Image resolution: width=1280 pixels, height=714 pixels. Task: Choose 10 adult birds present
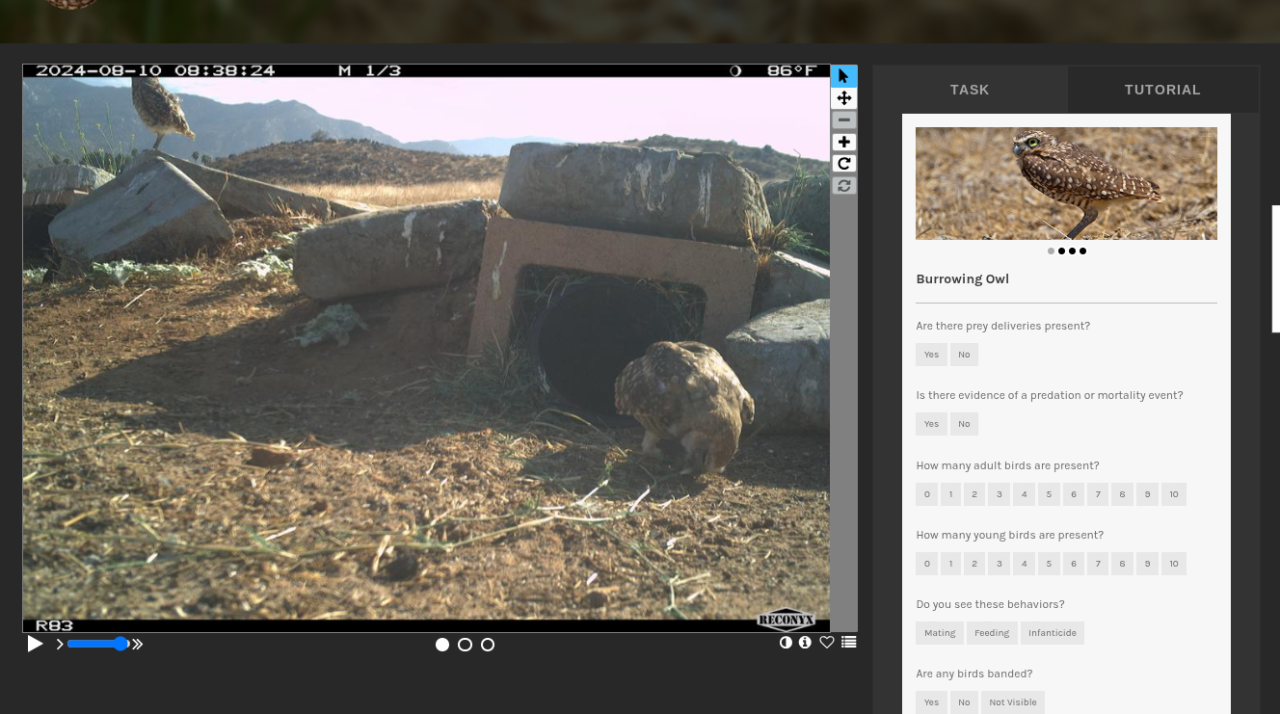pos(1174,494)
